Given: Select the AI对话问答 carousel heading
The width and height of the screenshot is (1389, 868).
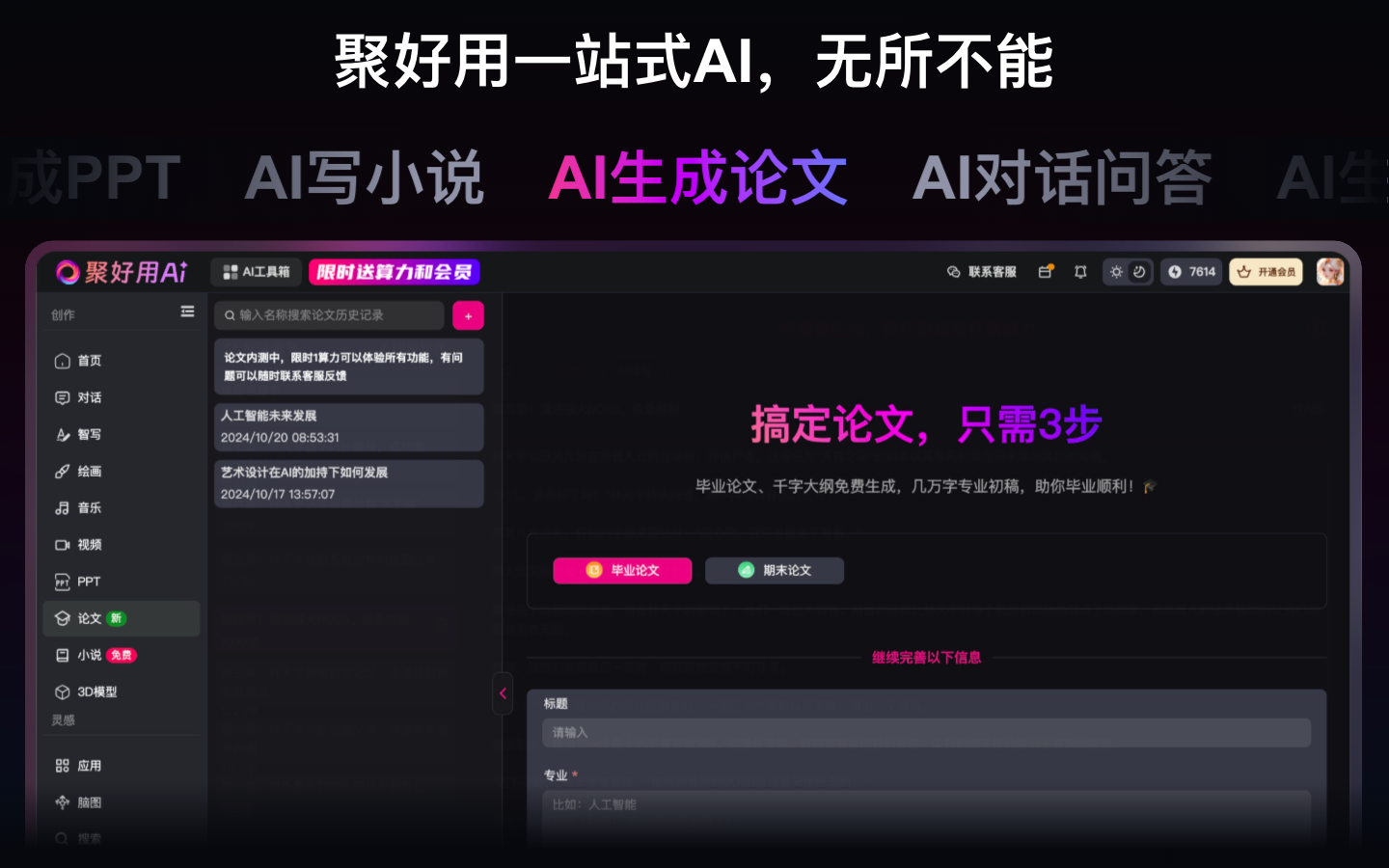Looking at the screenshot, I should [1062, 177].
